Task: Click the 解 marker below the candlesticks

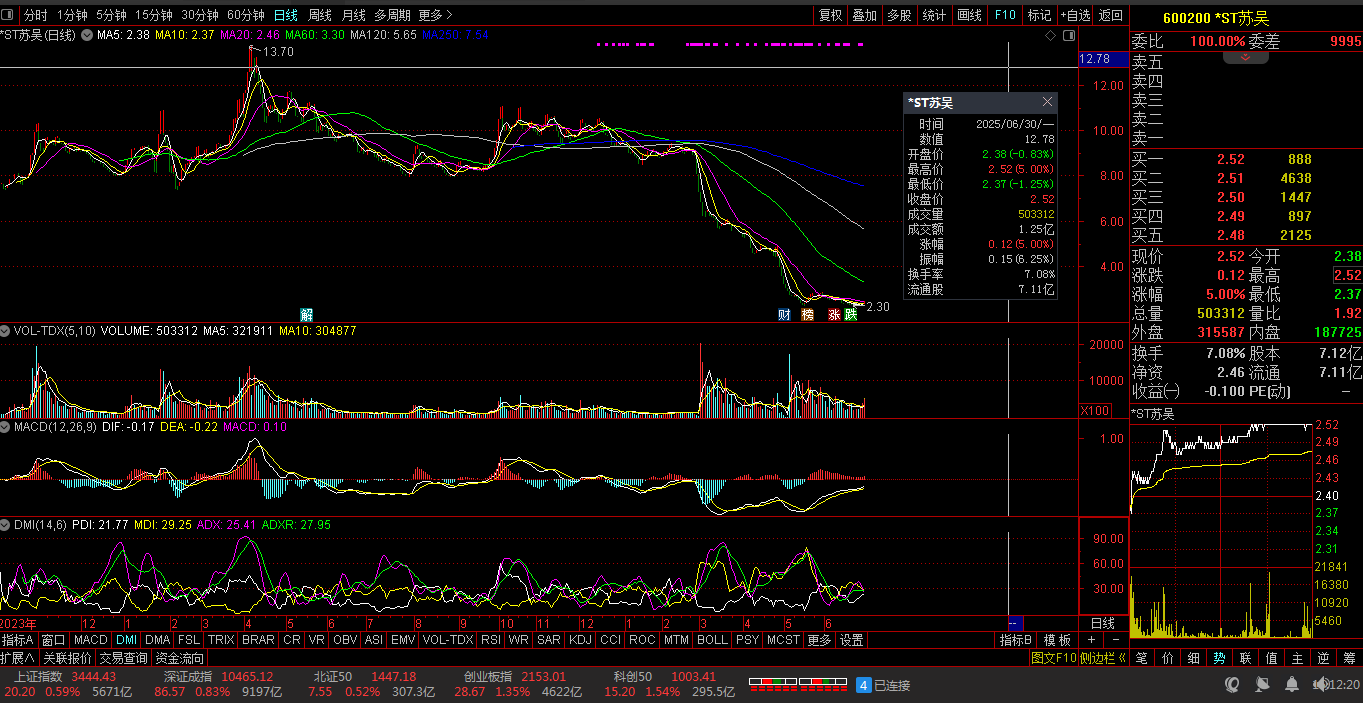Action: click(306, 314)
